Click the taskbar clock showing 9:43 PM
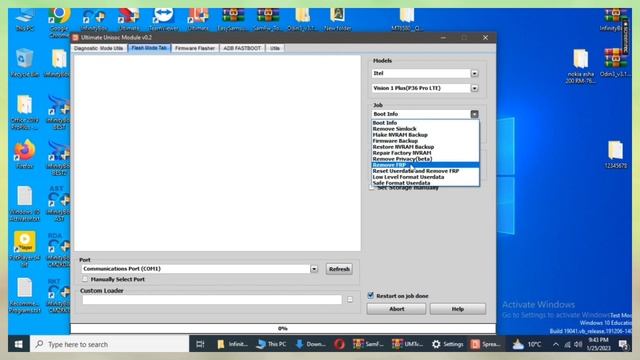This screenshot has height=360, width=640. coord(598,344)
